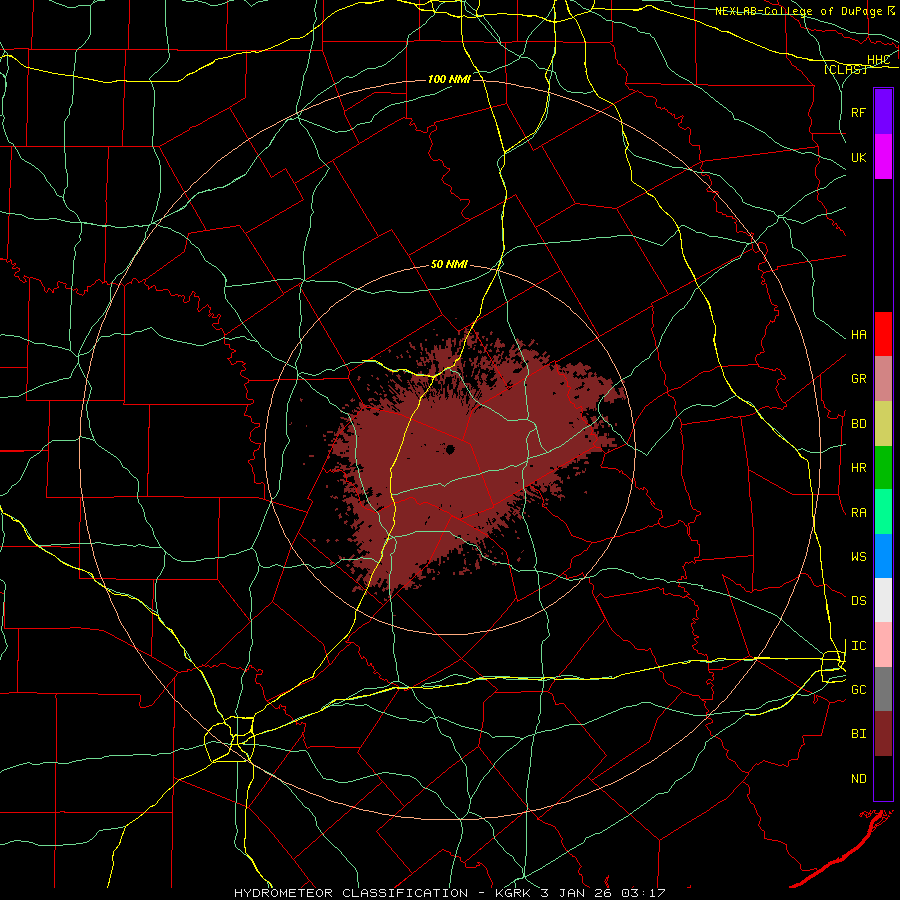900x900 pixels.
Task: Click the BI legend label
Action: [858, 734]
